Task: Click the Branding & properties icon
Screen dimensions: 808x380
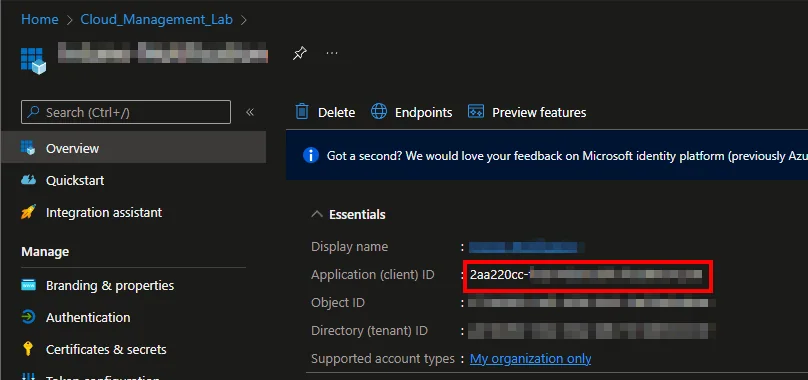Action: (x=28, y=285)
